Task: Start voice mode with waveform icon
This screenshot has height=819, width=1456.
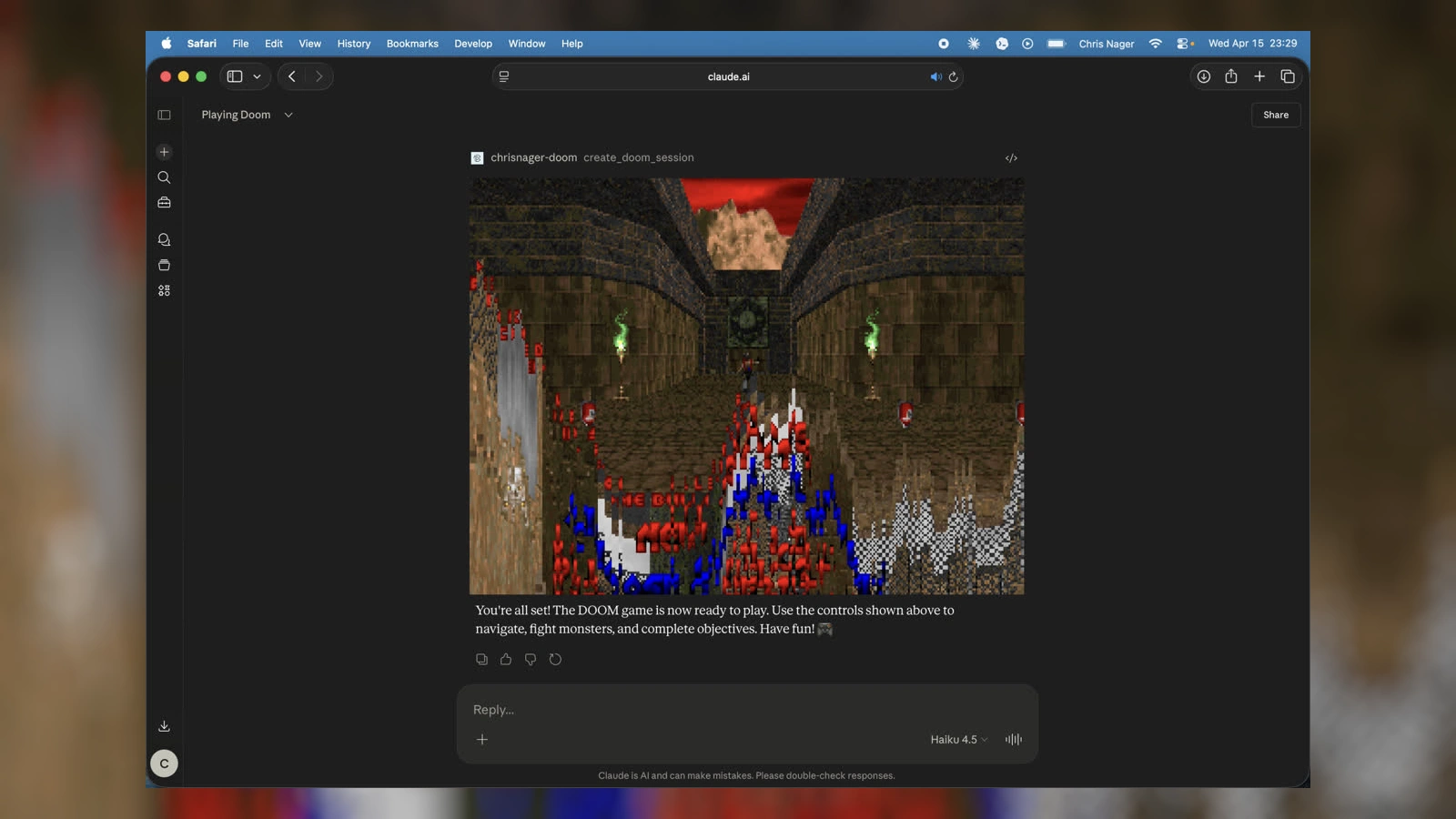Action: [x=1013, y=739]
